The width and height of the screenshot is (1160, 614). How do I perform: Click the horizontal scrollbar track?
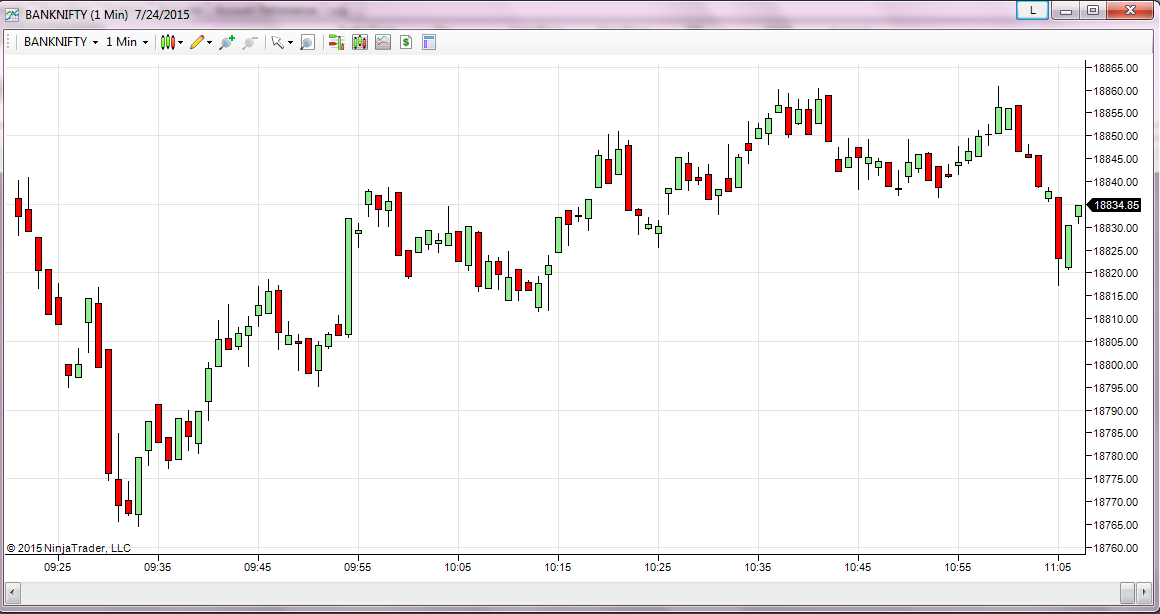pyautogui.click(x=570, y=592)
